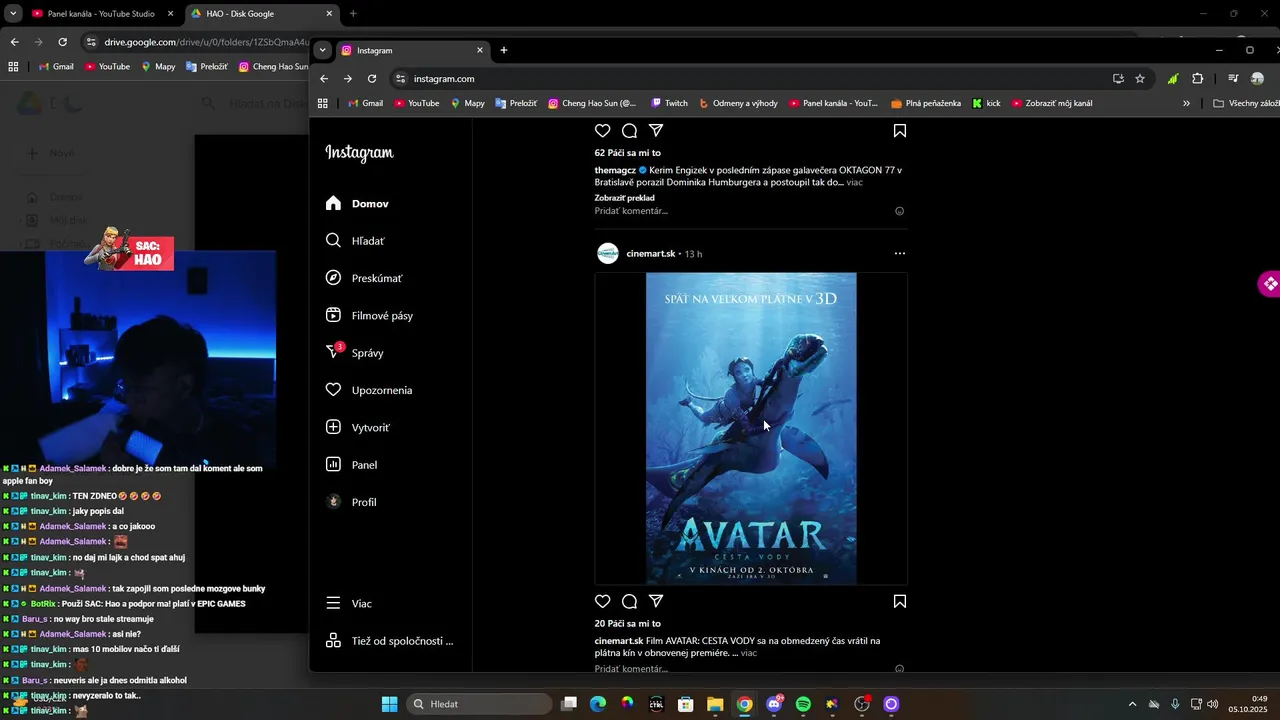Open Preskúmať explore page
This screenshot has height=720, width=1280.
tap(364, 278)
